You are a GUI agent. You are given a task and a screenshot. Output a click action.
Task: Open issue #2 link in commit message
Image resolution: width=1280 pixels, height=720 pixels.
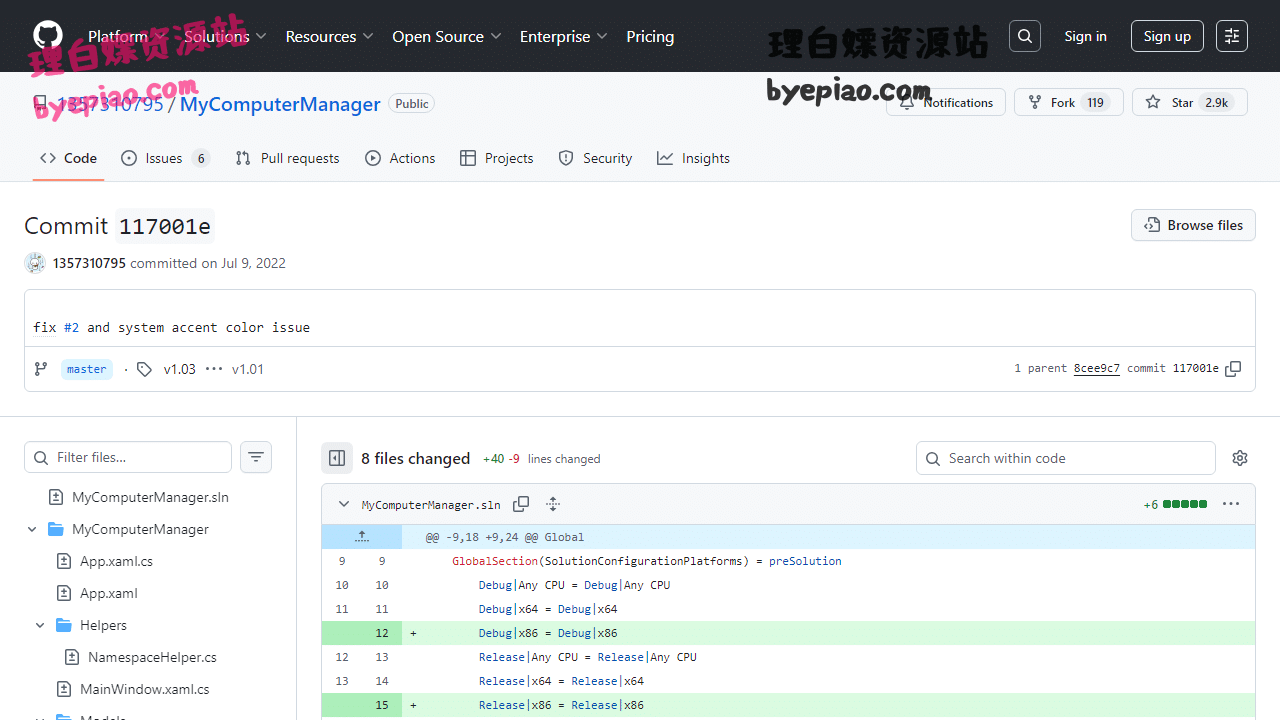(x=71, y=327)
